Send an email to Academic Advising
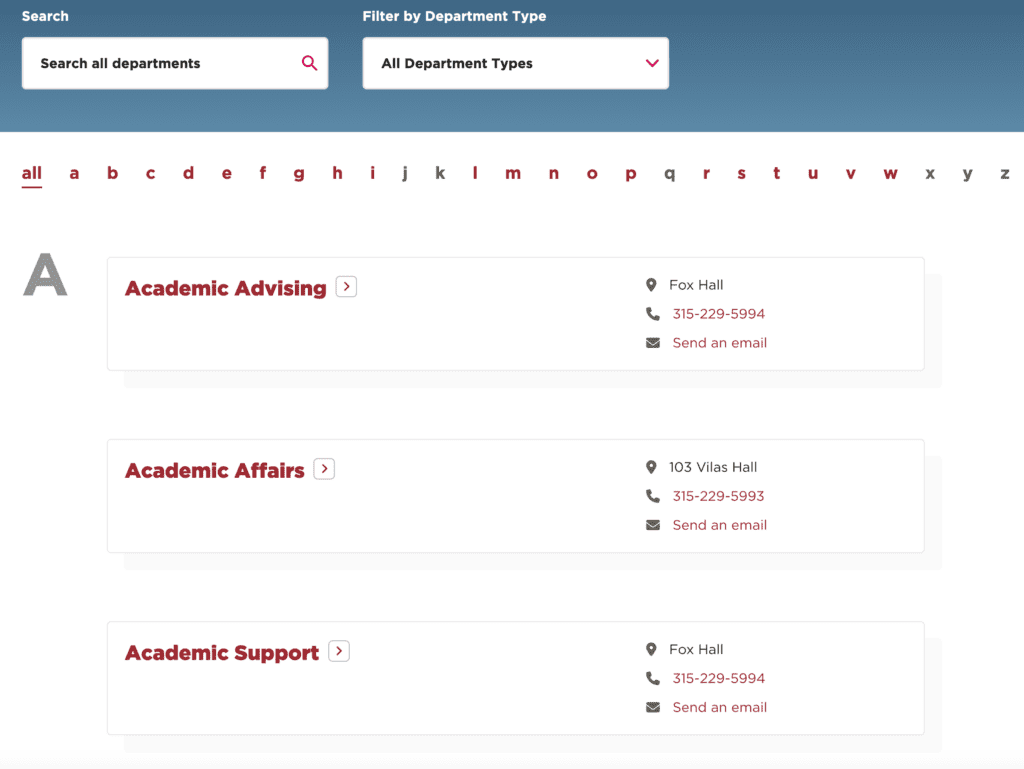The width and height of the screenshot is (1024, 769). pyautogui.click(x=719, y=343)
